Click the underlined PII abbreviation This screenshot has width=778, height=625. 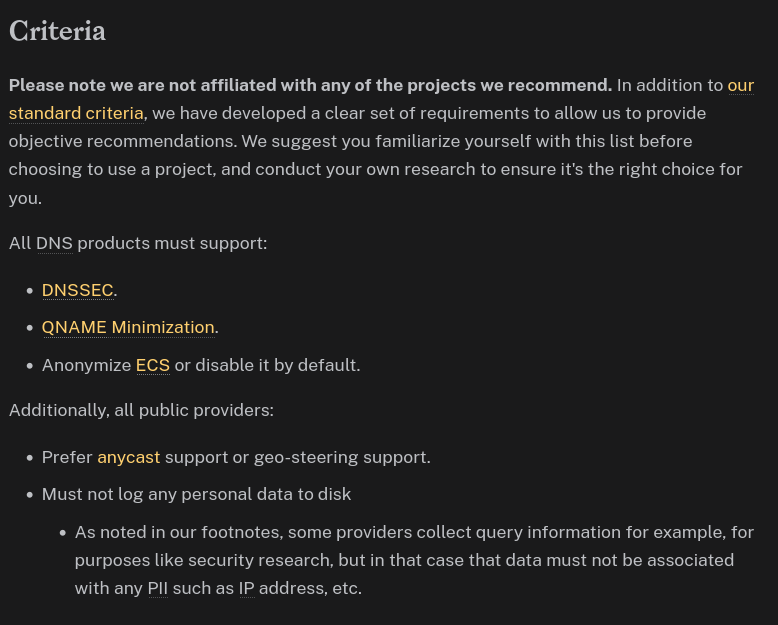pyautogui.click(x=157, y=588)
